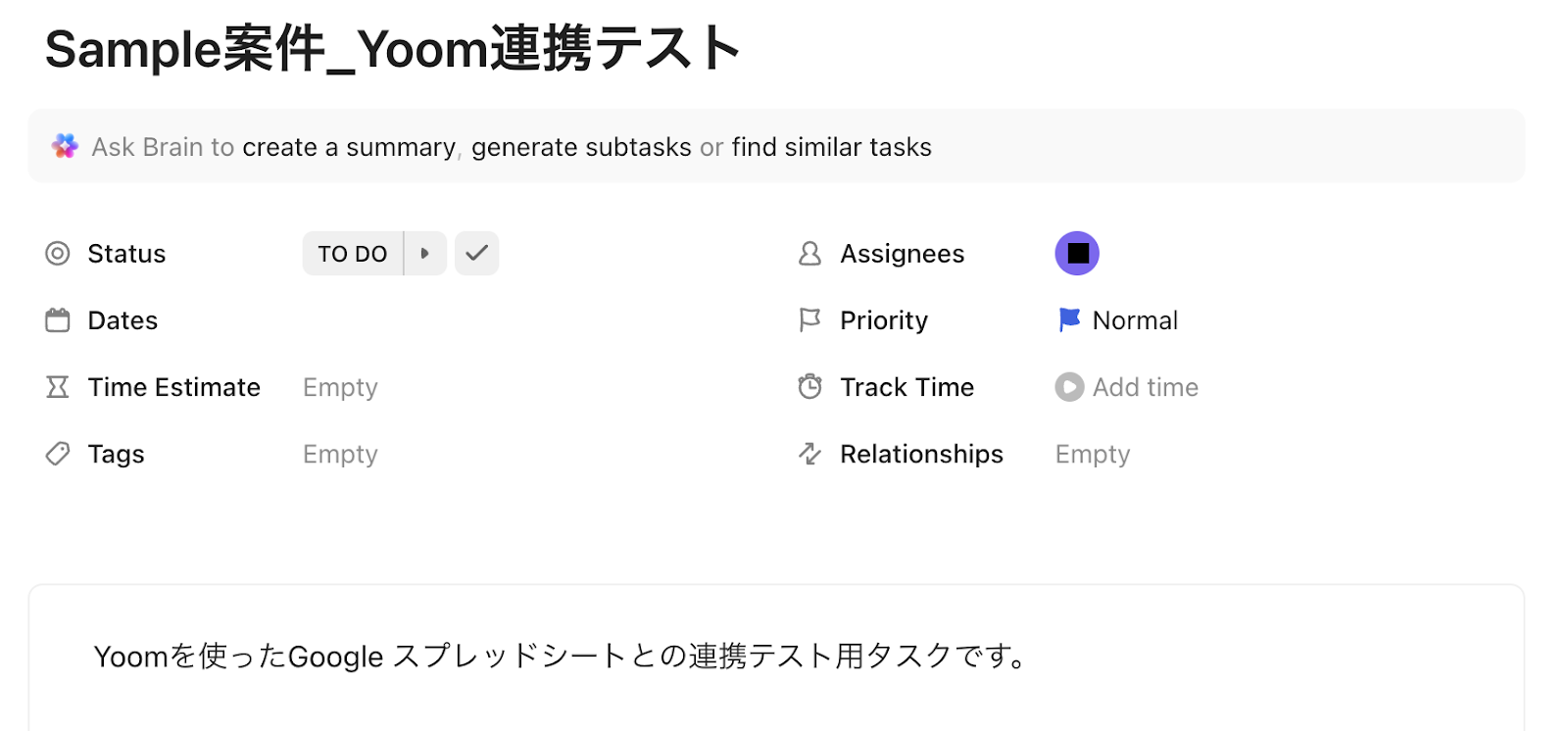Click the Tags label icon
This screenshot has height=731, width=1568.
[x=58, y=454]
